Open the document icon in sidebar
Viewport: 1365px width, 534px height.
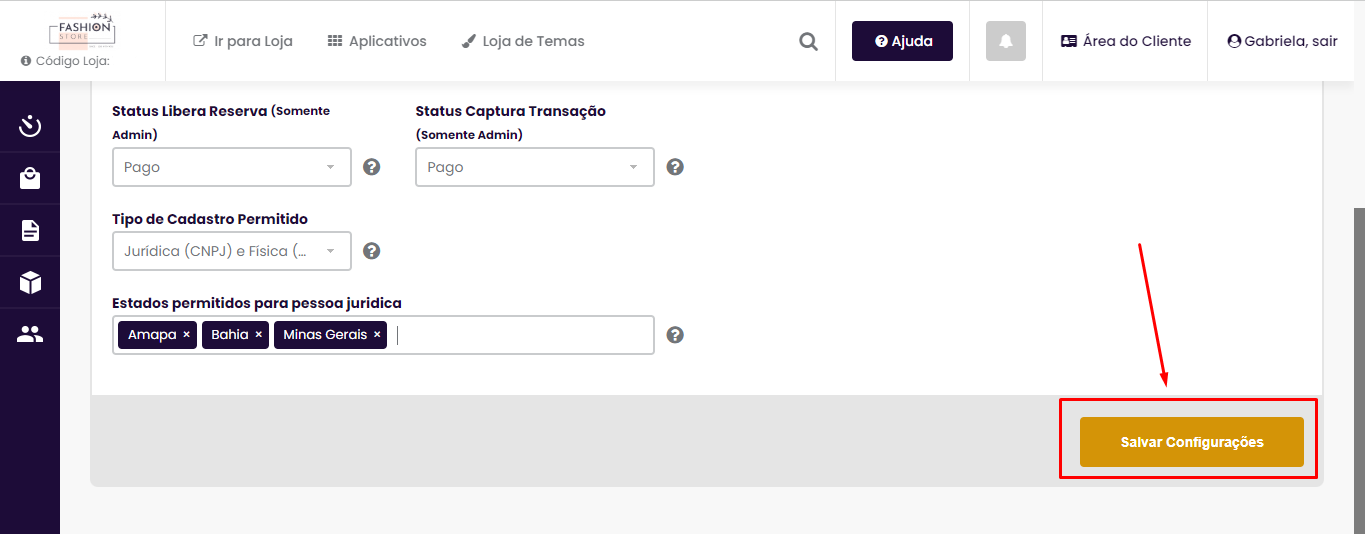pyautogui.click(x=30, y=231)
